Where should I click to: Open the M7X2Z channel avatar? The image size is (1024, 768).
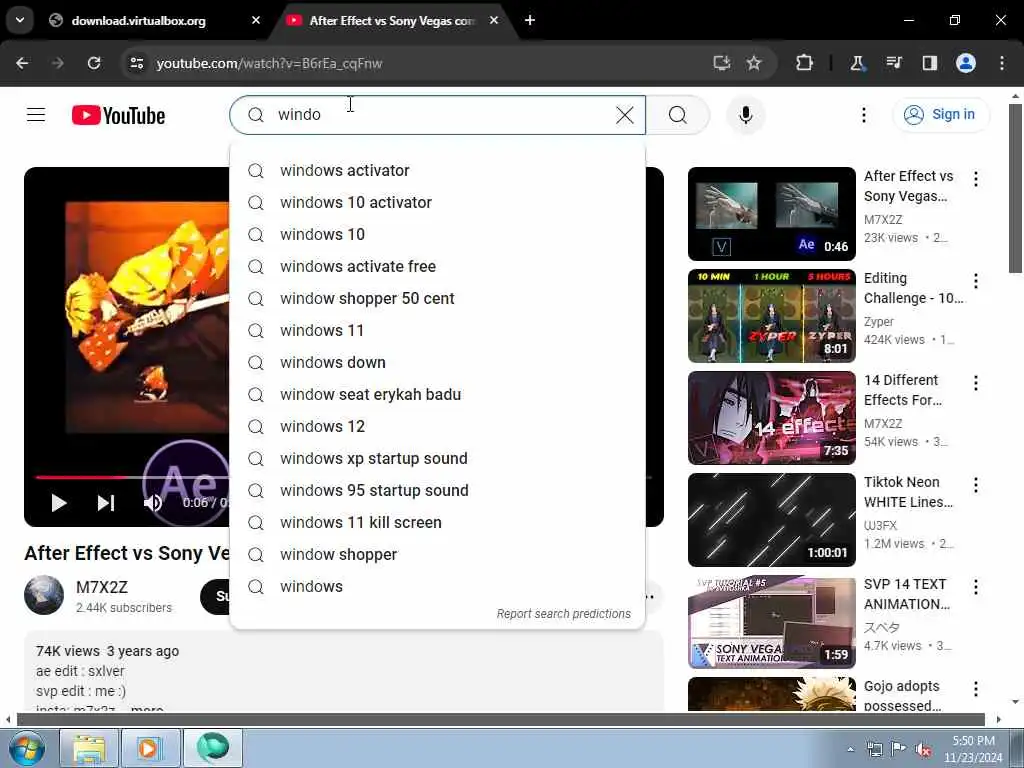coord(44,595)
